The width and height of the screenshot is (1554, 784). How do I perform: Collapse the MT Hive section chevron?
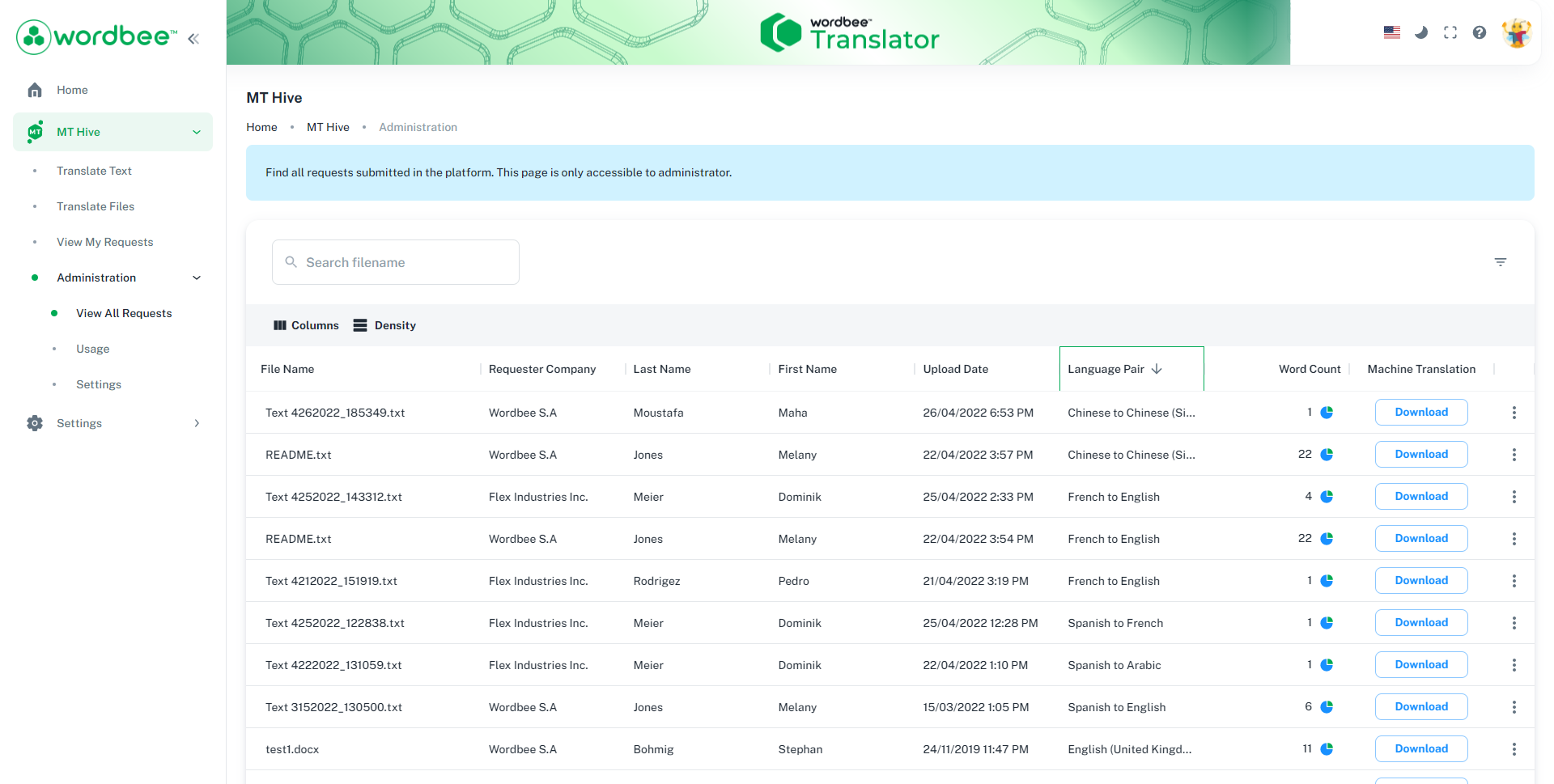pyautogui.click(x=196, y=131)
